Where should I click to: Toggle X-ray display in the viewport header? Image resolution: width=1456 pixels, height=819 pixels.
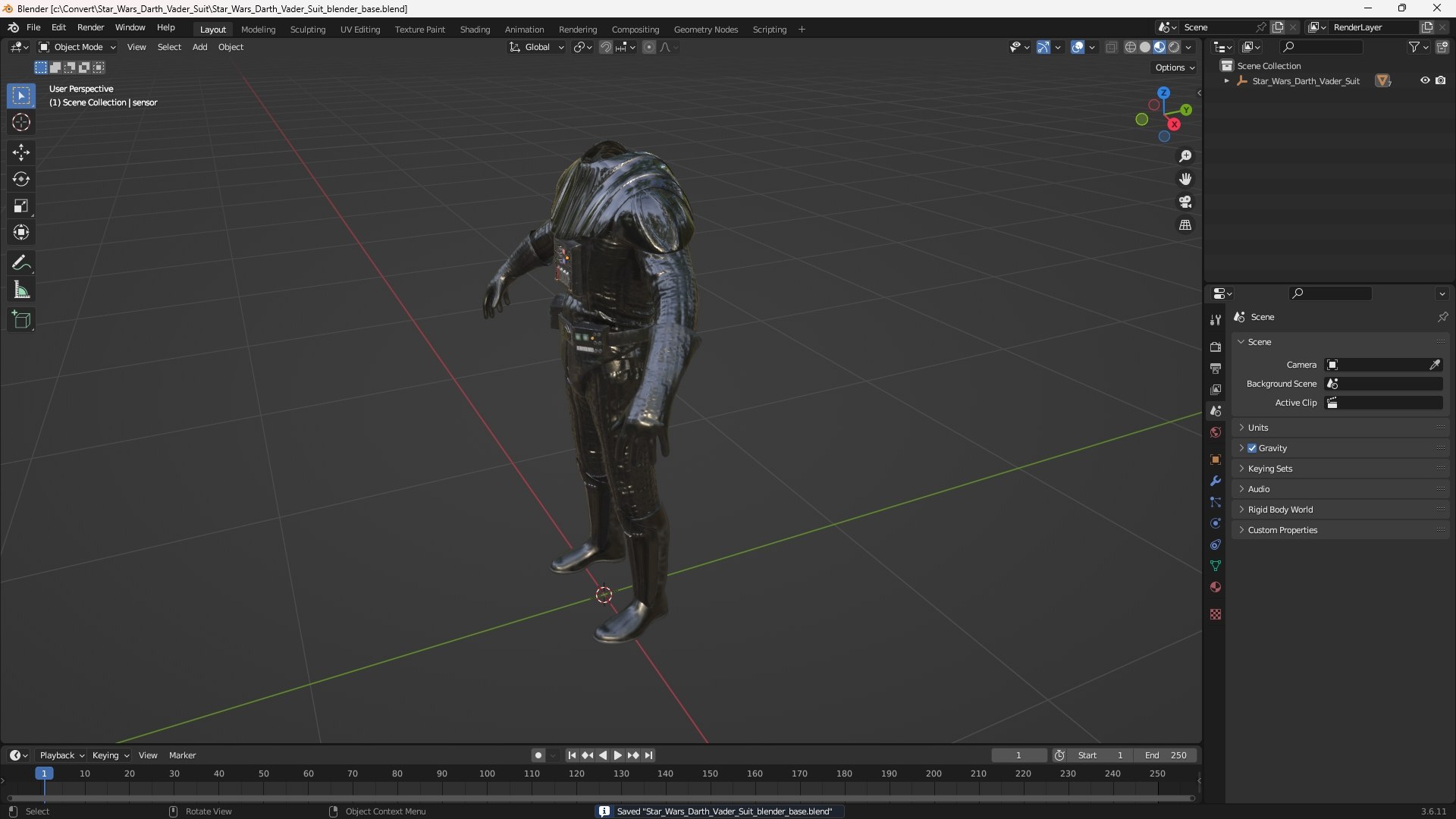coord(1111,47)
